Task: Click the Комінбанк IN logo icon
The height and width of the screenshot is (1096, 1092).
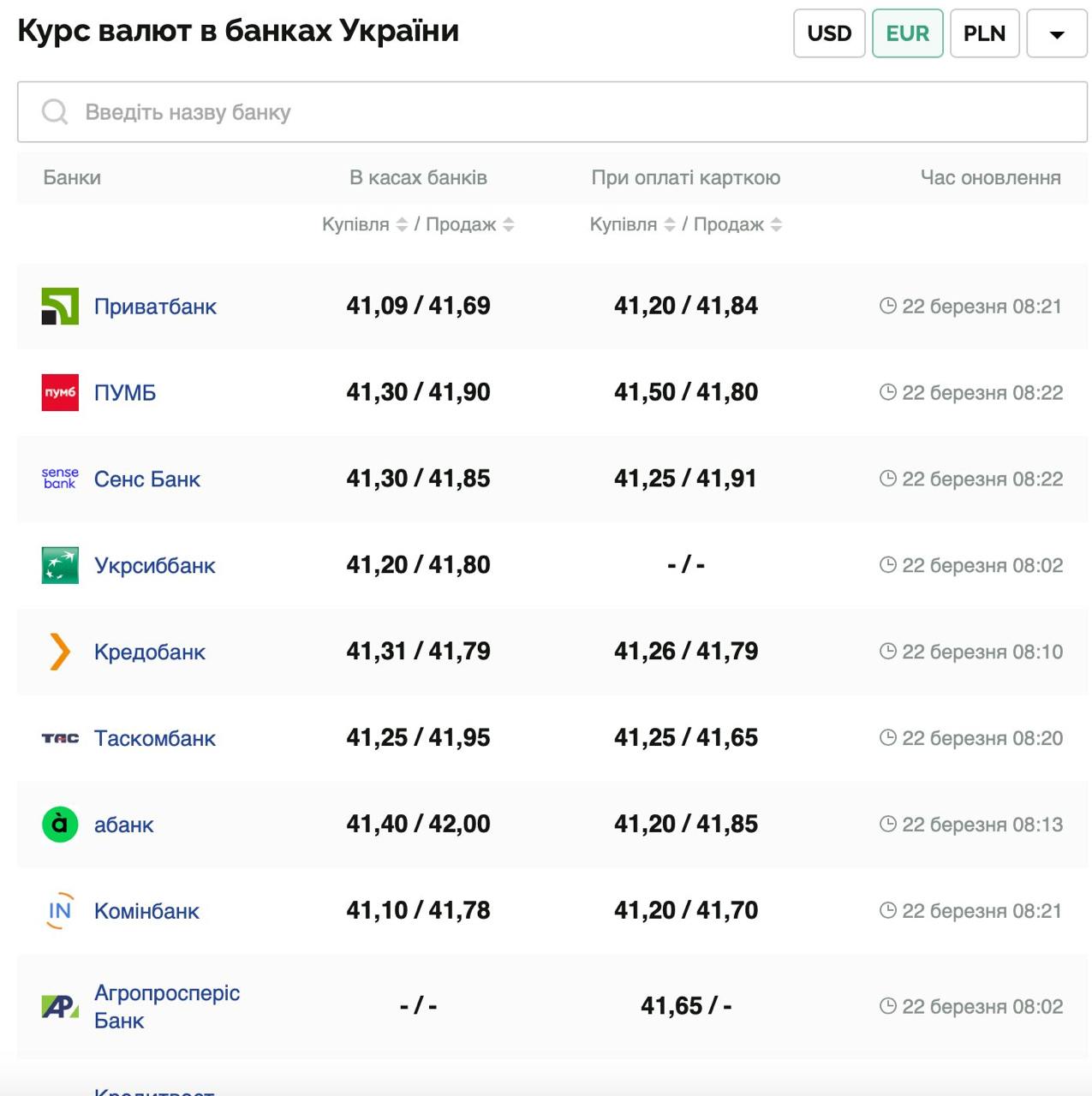Action: point(60,911)
